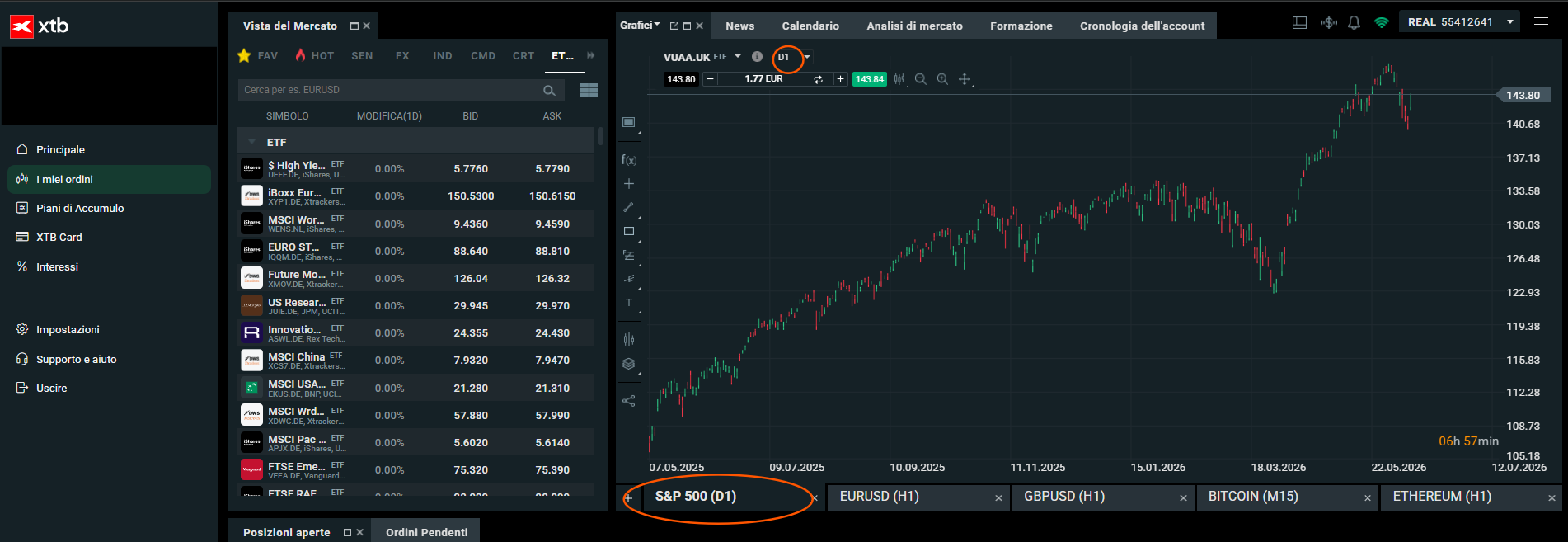Open Analisi di mercato tab

914,26
